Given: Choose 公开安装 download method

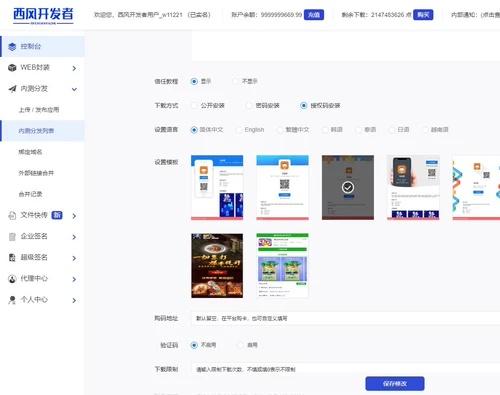Looking at the screenshot, I should click(194, 105).
